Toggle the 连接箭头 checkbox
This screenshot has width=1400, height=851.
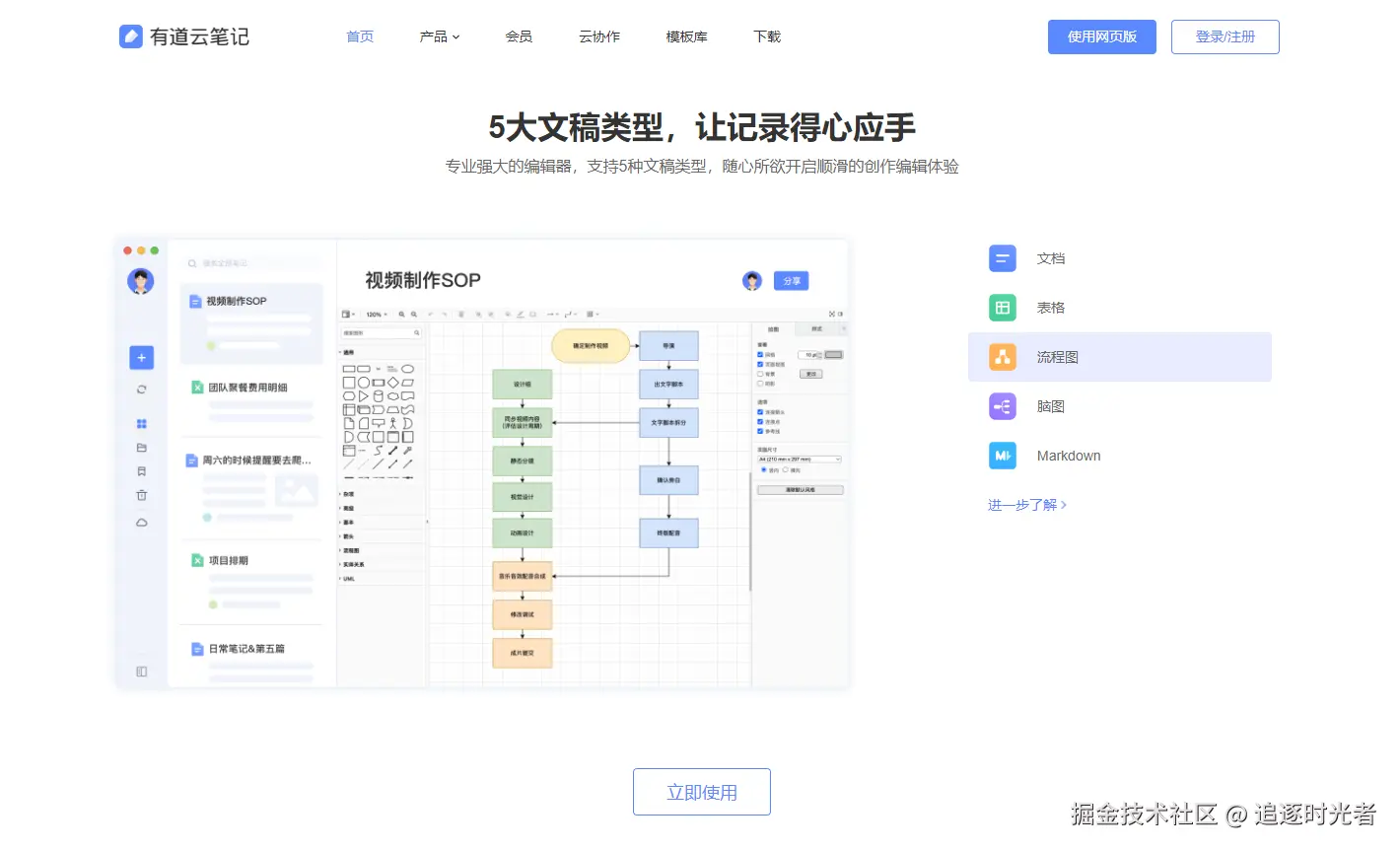(x=760, y=412)
